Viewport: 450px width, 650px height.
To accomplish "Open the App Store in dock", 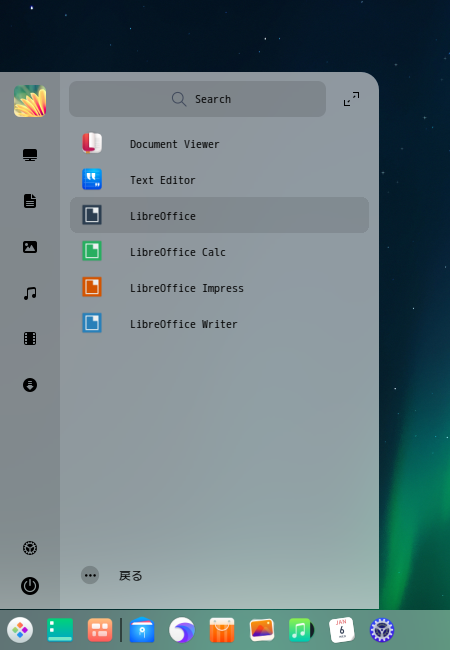I will [222, 630].
